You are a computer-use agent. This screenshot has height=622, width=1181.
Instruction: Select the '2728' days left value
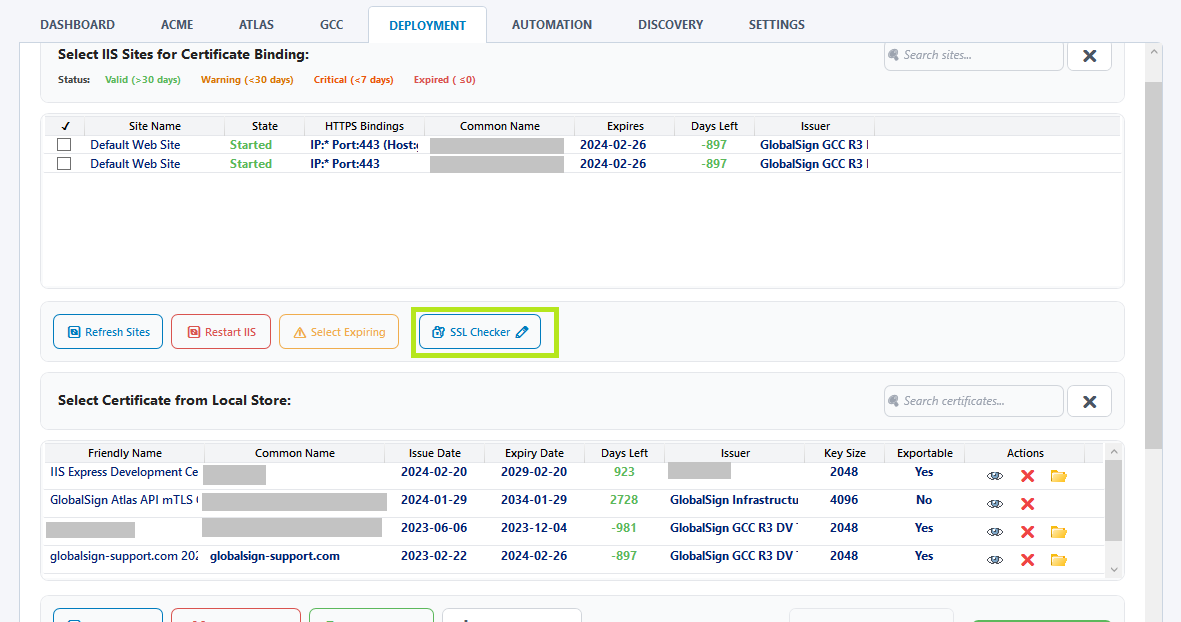coord(624,500)
